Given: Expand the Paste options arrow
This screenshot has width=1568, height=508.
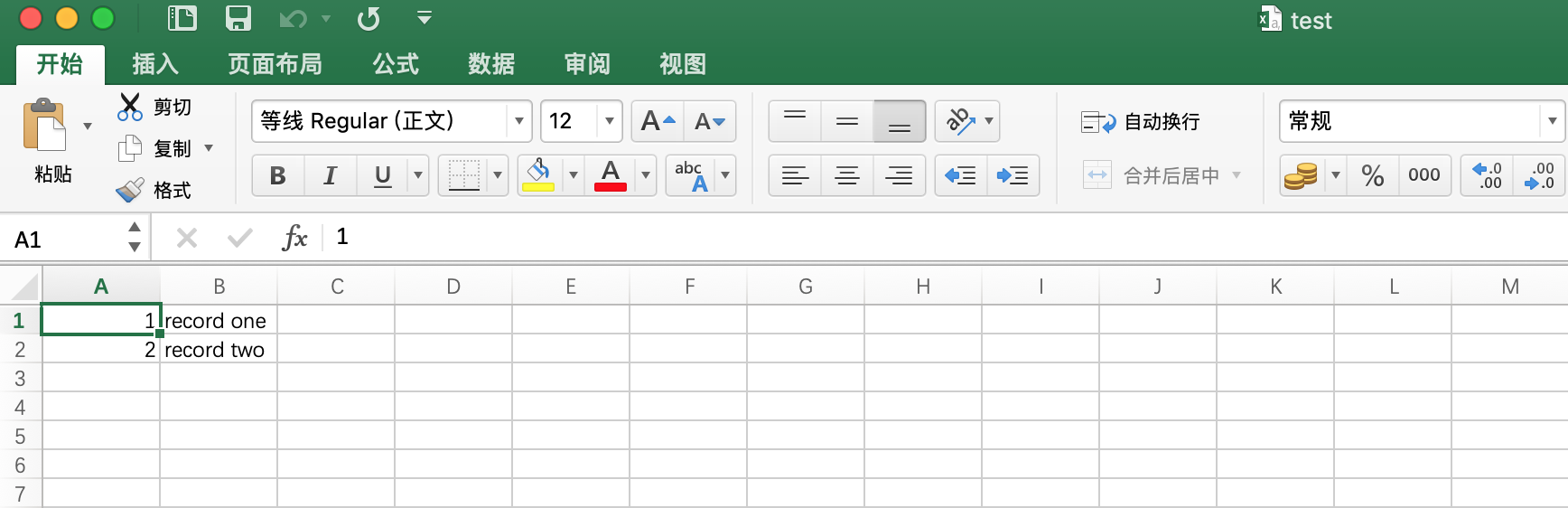Looking at the screenshot, I should tap(88, 126).
